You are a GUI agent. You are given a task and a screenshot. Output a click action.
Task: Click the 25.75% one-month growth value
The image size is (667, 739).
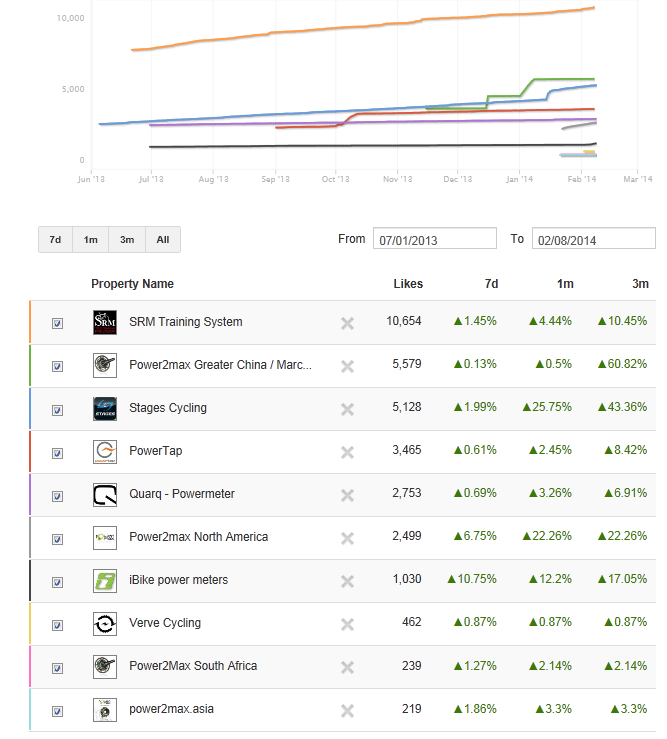(547, 407)
